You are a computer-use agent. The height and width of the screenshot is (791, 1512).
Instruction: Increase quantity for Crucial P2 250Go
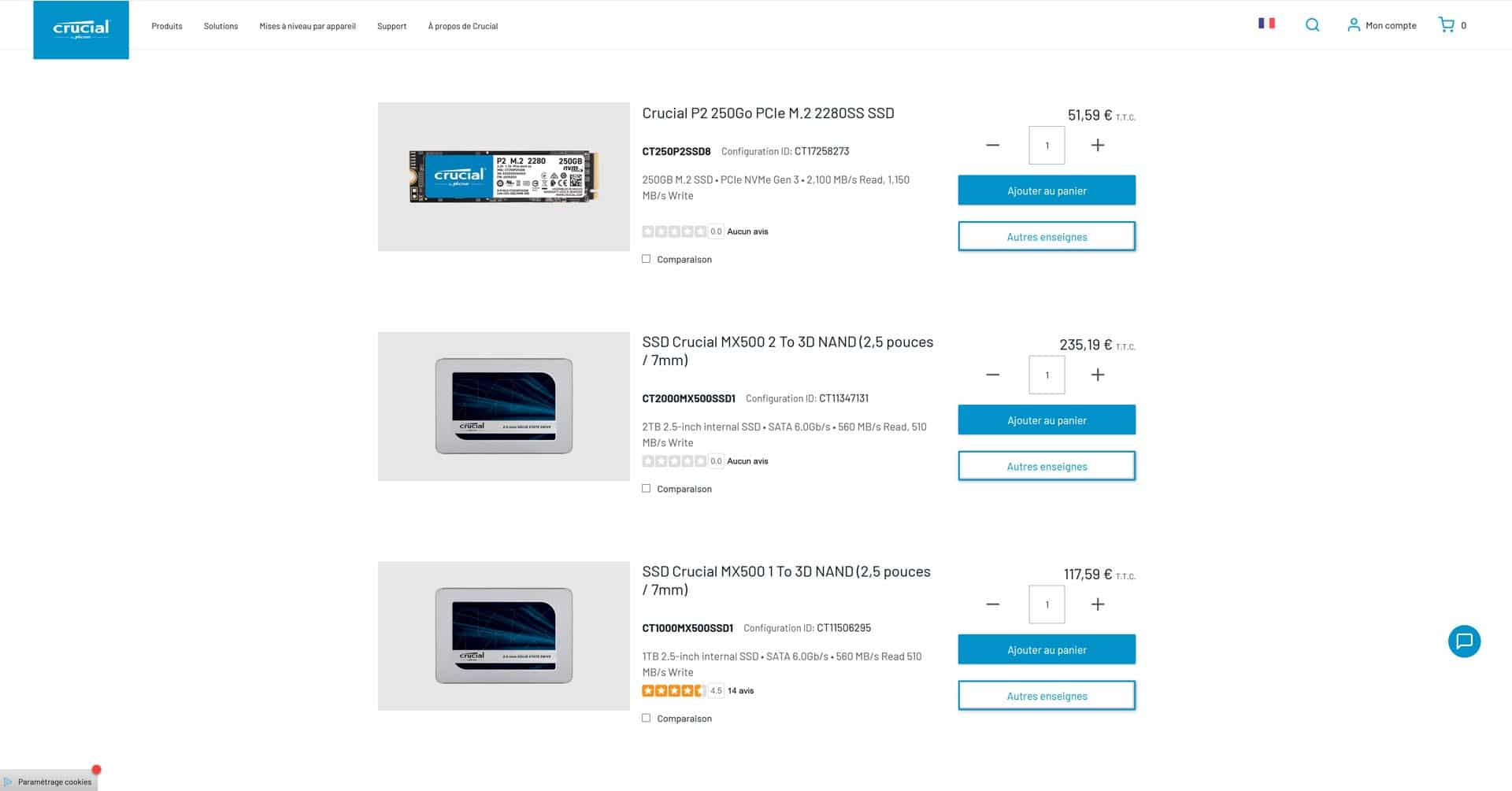coord(1098,146)
